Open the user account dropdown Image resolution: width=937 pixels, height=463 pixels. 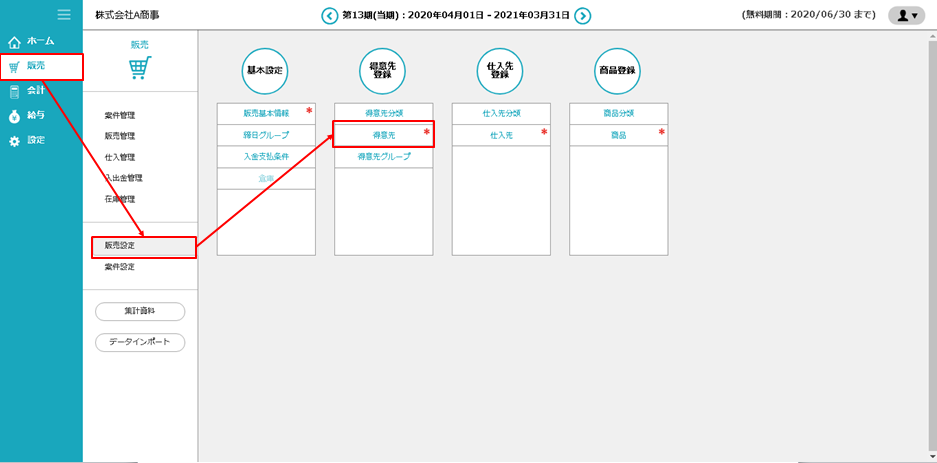coord(906,15)
